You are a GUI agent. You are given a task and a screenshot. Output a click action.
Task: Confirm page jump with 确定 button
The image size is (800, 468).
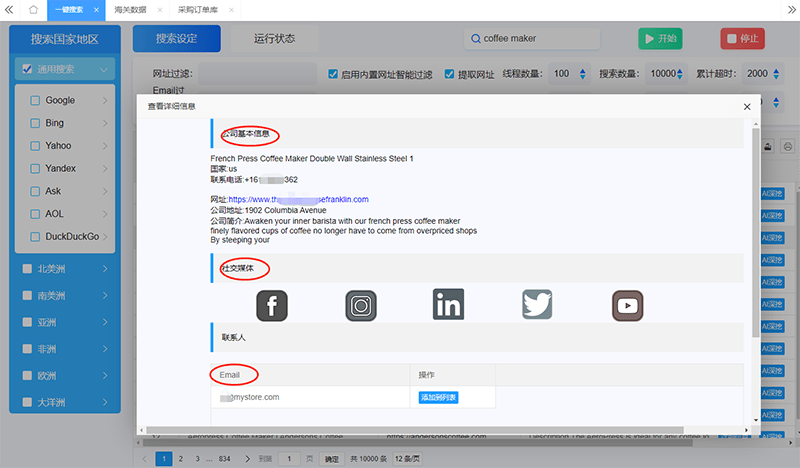coord(332,459)
